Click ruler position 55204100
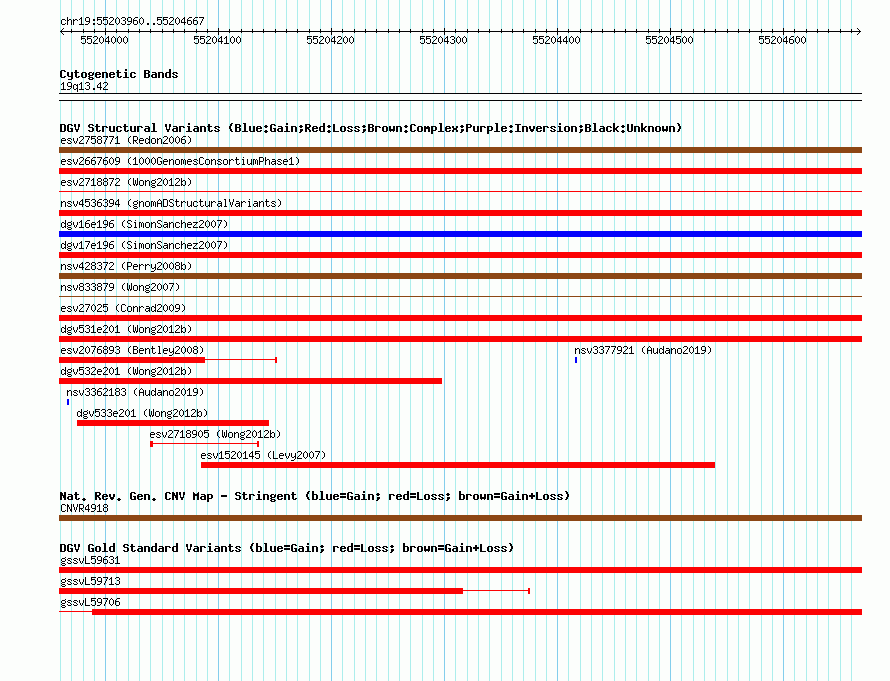The height and width of the screenshot is (681, 890). (x=217, y=40)
